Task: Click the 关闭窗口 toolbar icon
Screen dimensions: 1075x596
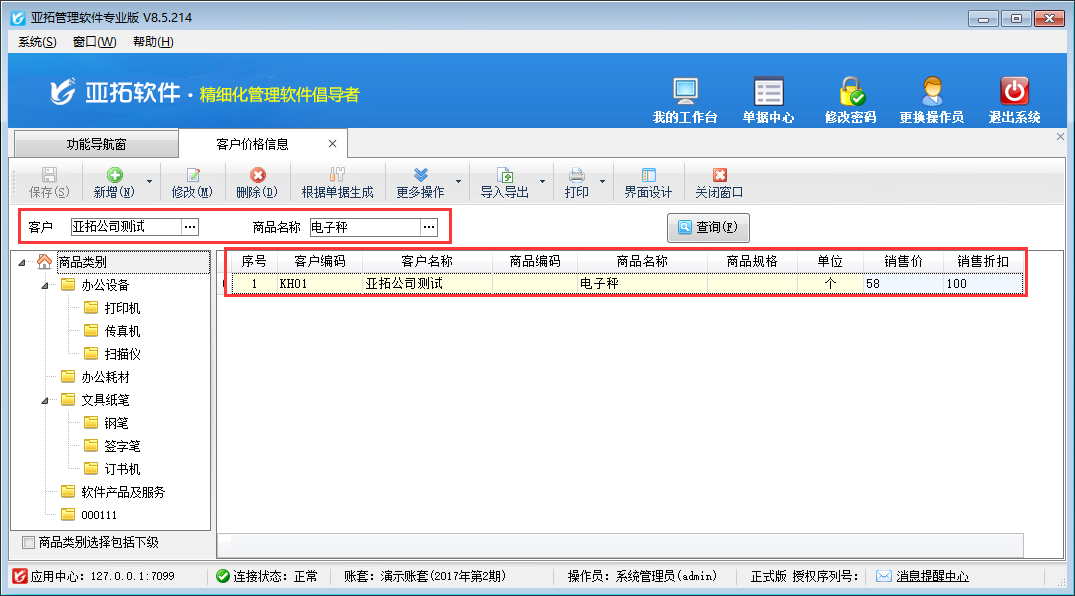Action: [x=719, y=183]
